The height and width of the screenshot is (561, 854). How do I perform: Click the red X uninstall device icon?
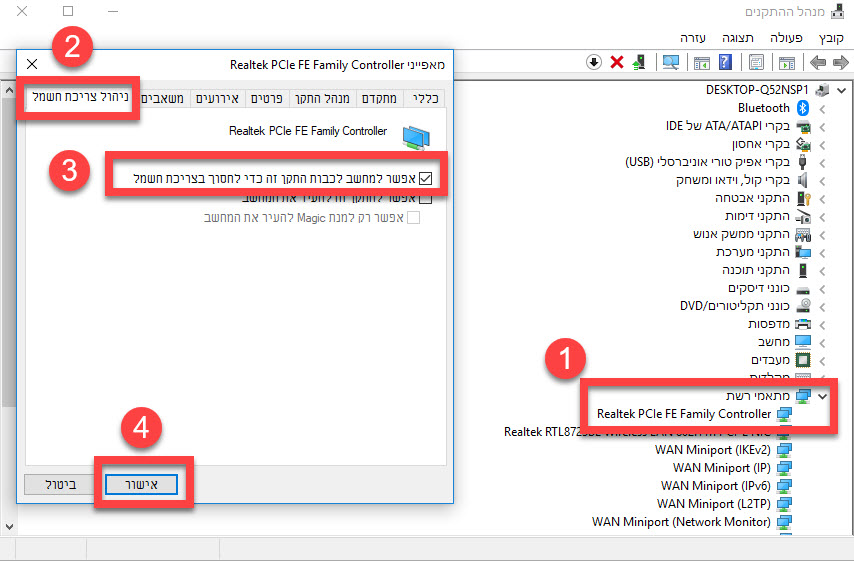pyautogui.click(x=617, y=62)
